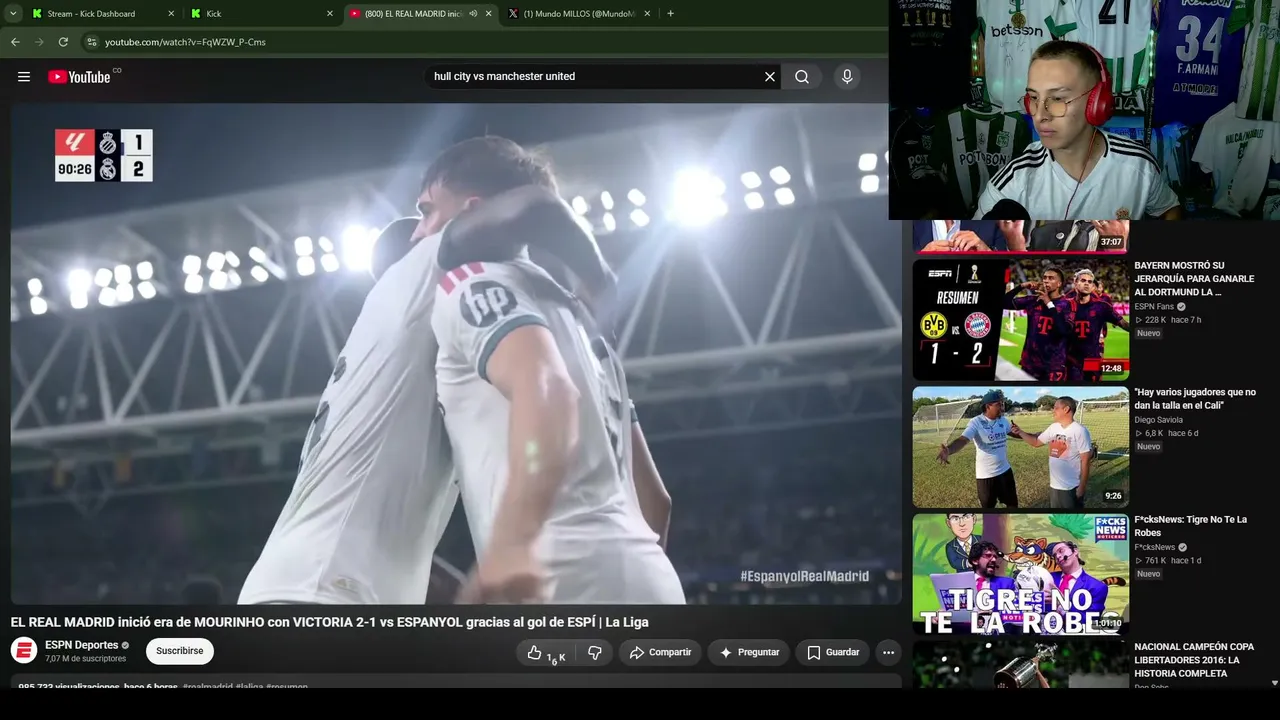Click the page scrollbar down arrow
Image resolution: width=1280 pixels, height=720 pixels.
[x=1274, y=683]
